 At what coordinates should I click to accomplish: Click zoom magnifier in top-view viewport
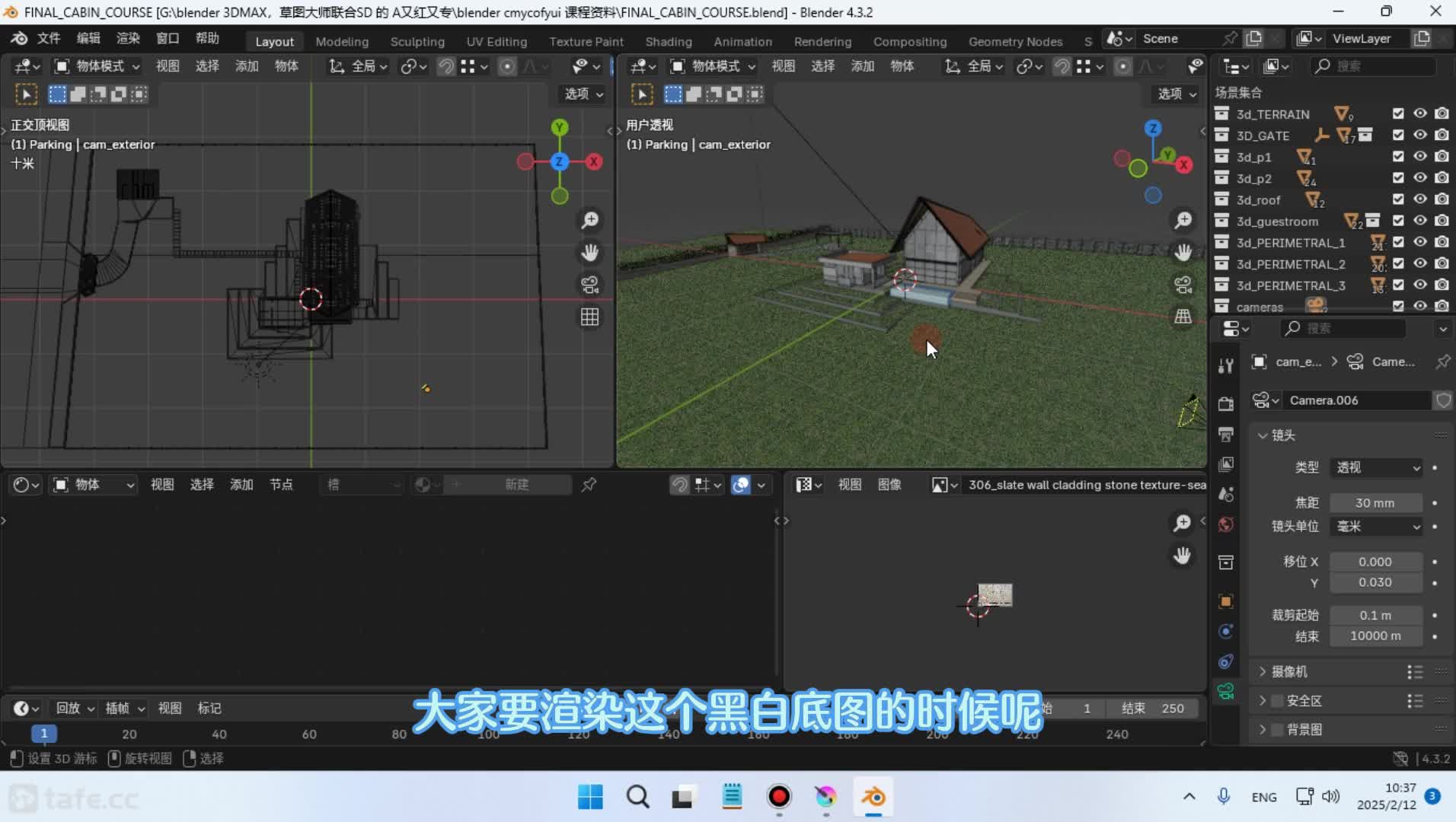[x=590, y=221]
